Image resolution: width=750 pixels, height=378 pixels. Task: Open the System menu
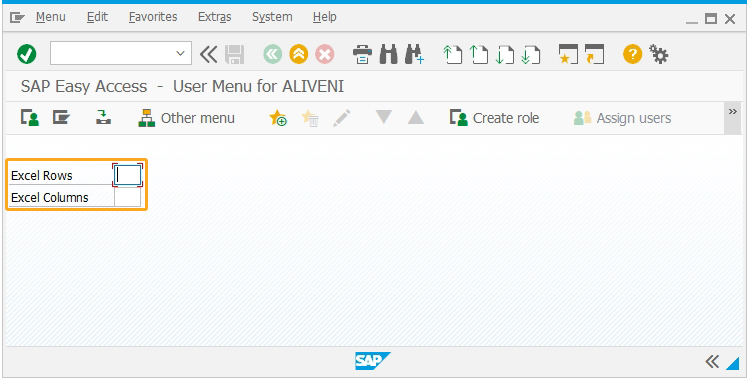[x=272, y=17]
